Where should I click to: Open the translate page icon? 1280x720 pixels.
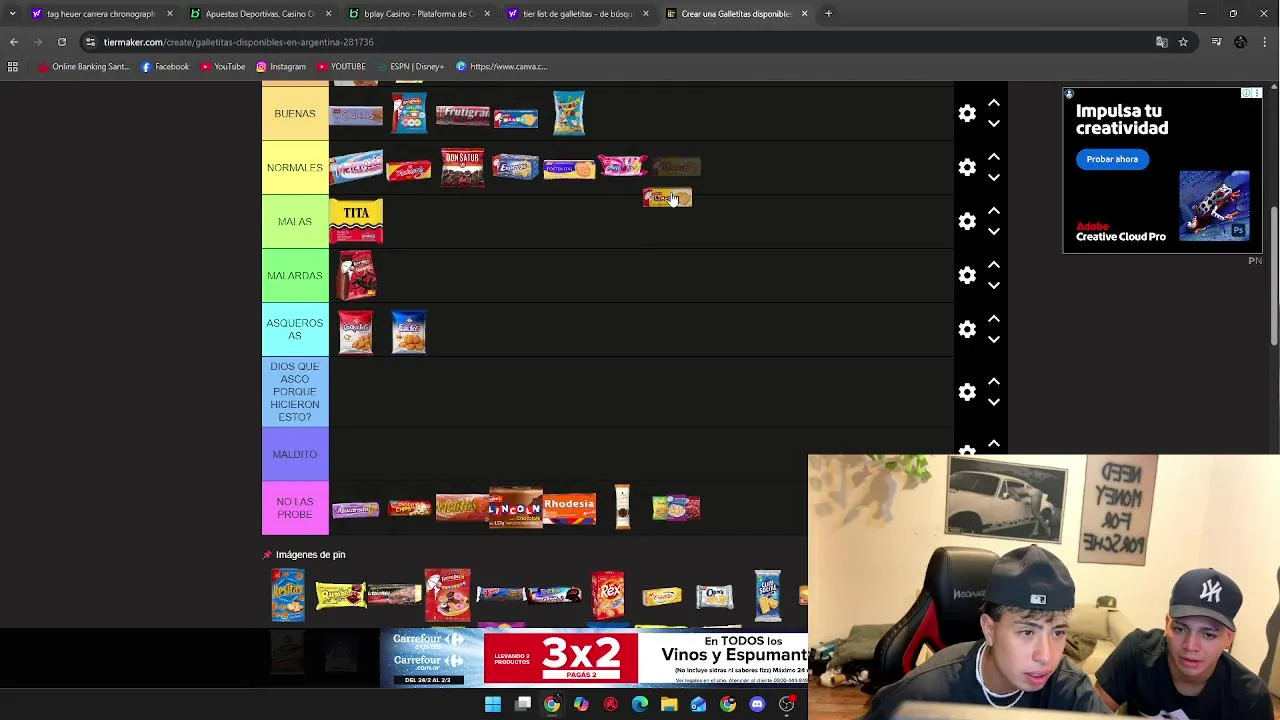click(x=1162, y=42)
